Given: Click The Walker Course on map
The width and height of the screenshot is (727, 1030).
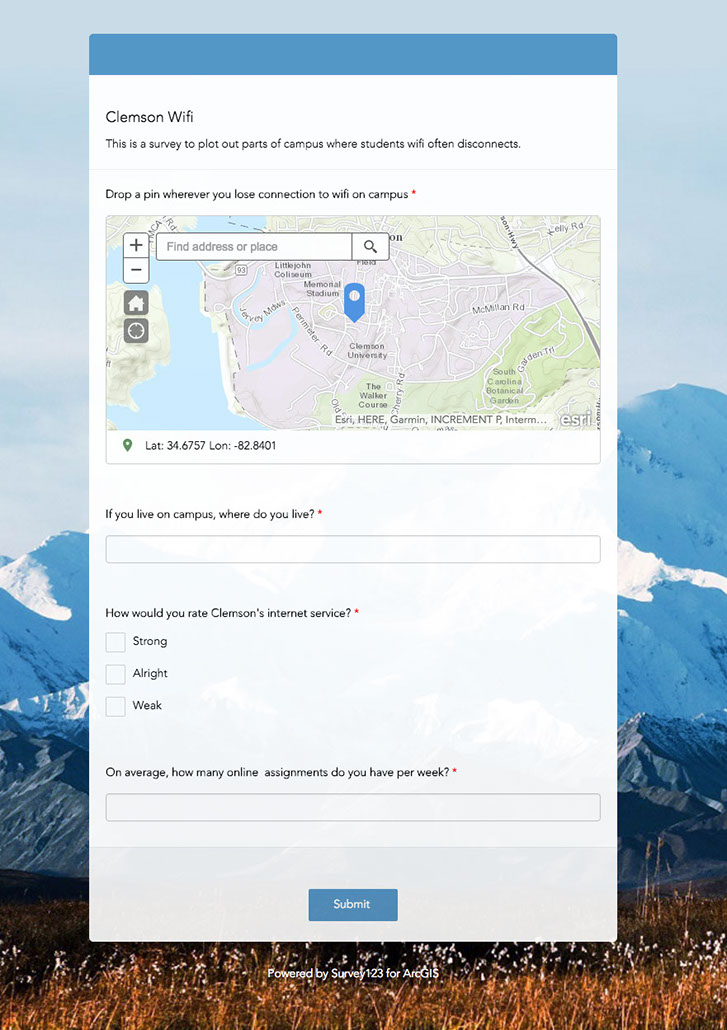Looking at the screenshot, I should point(373,395).
